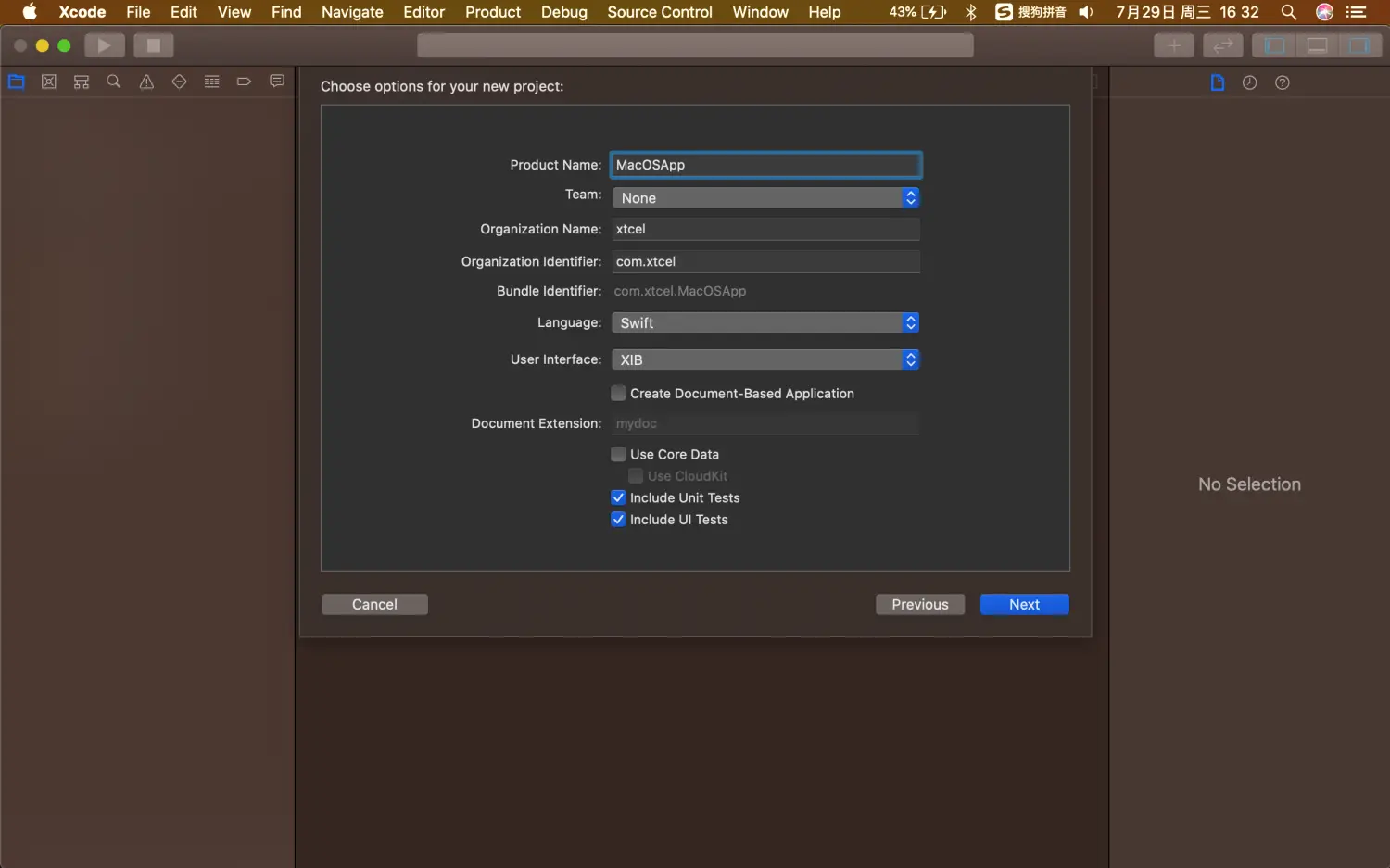Screen dimensions: 1390x868
Task: Click the Library plus button
Action: pos(1174,45)
